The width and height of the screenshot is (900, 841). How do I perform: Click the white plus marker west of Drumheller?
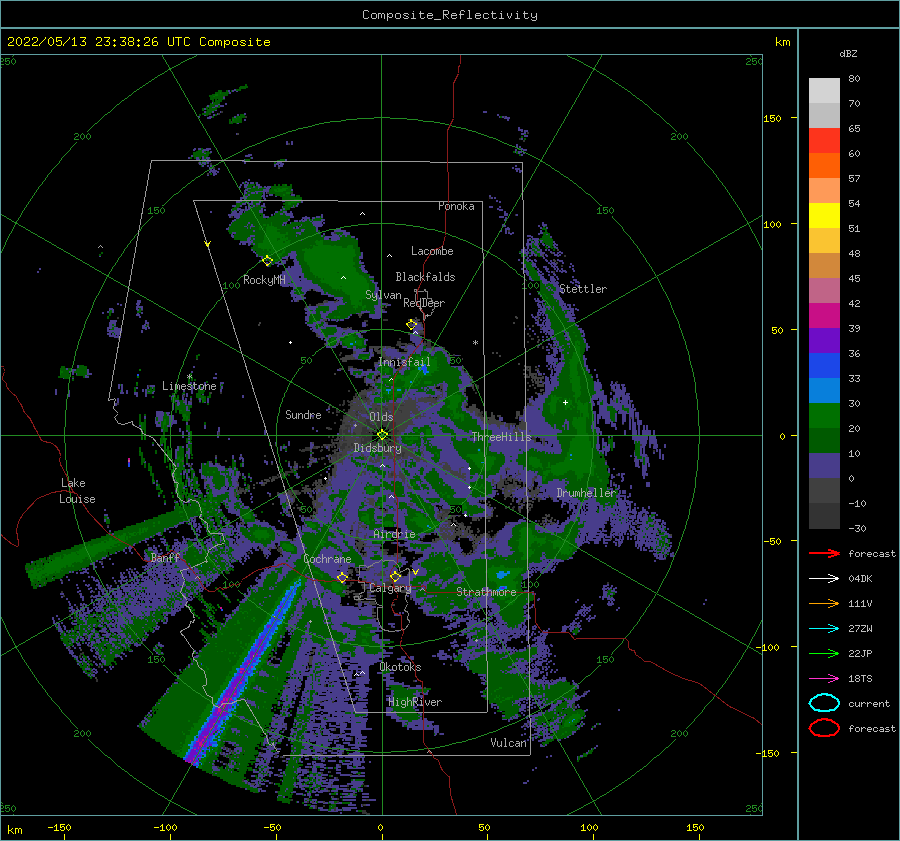(x=565, y=402)
